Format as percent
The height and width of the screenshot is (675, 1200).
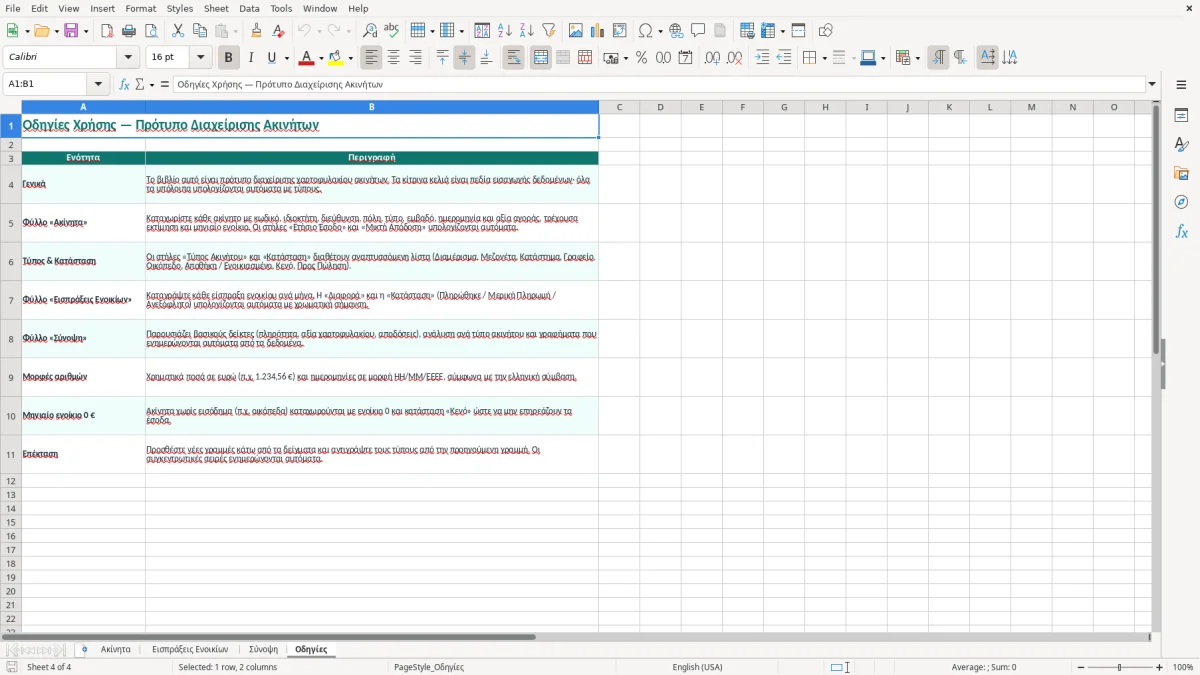coord(641,58)
